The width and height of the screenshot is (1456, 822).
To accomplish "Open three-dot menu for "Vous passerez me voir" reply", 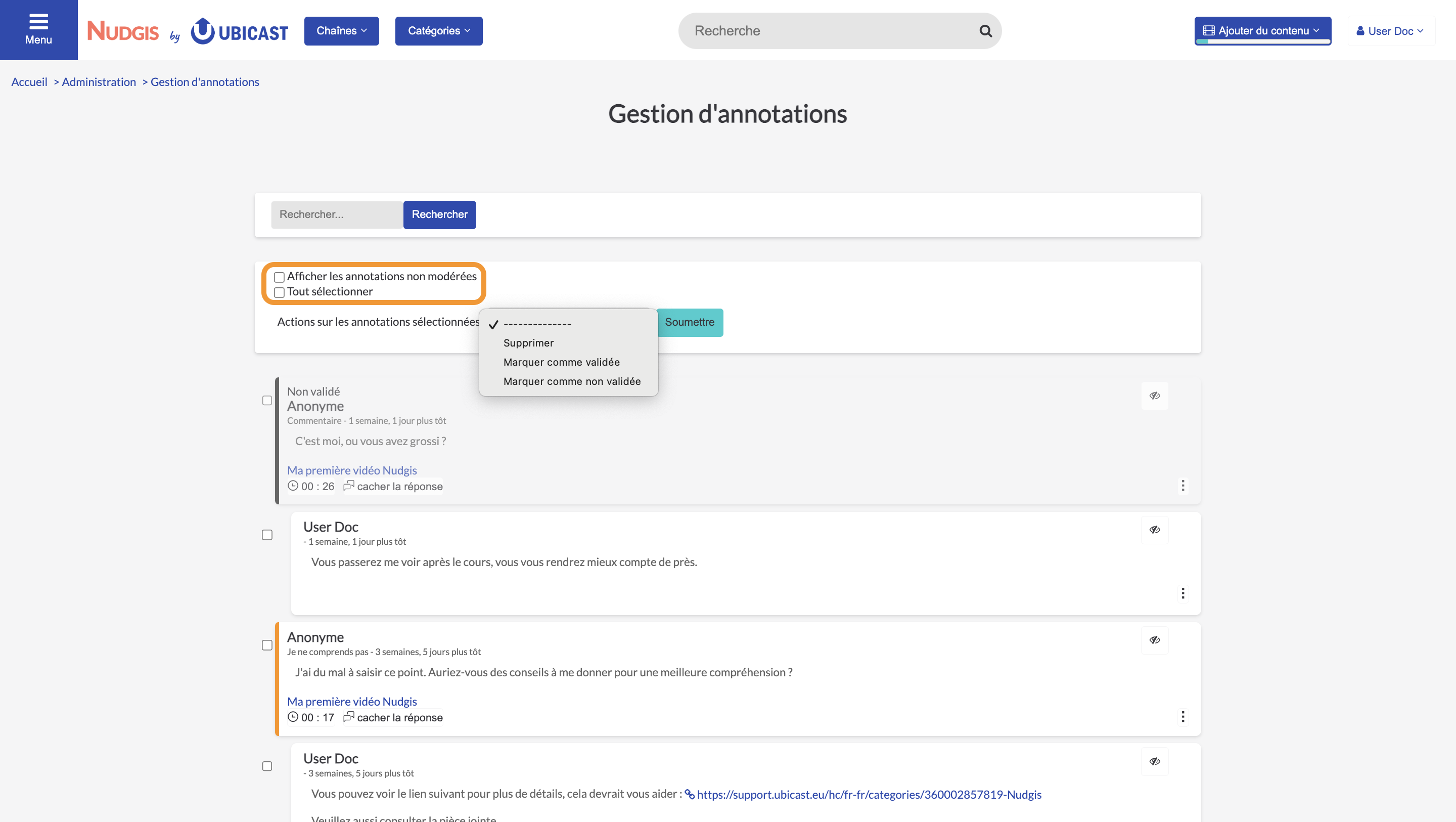I will point(1182,593).
